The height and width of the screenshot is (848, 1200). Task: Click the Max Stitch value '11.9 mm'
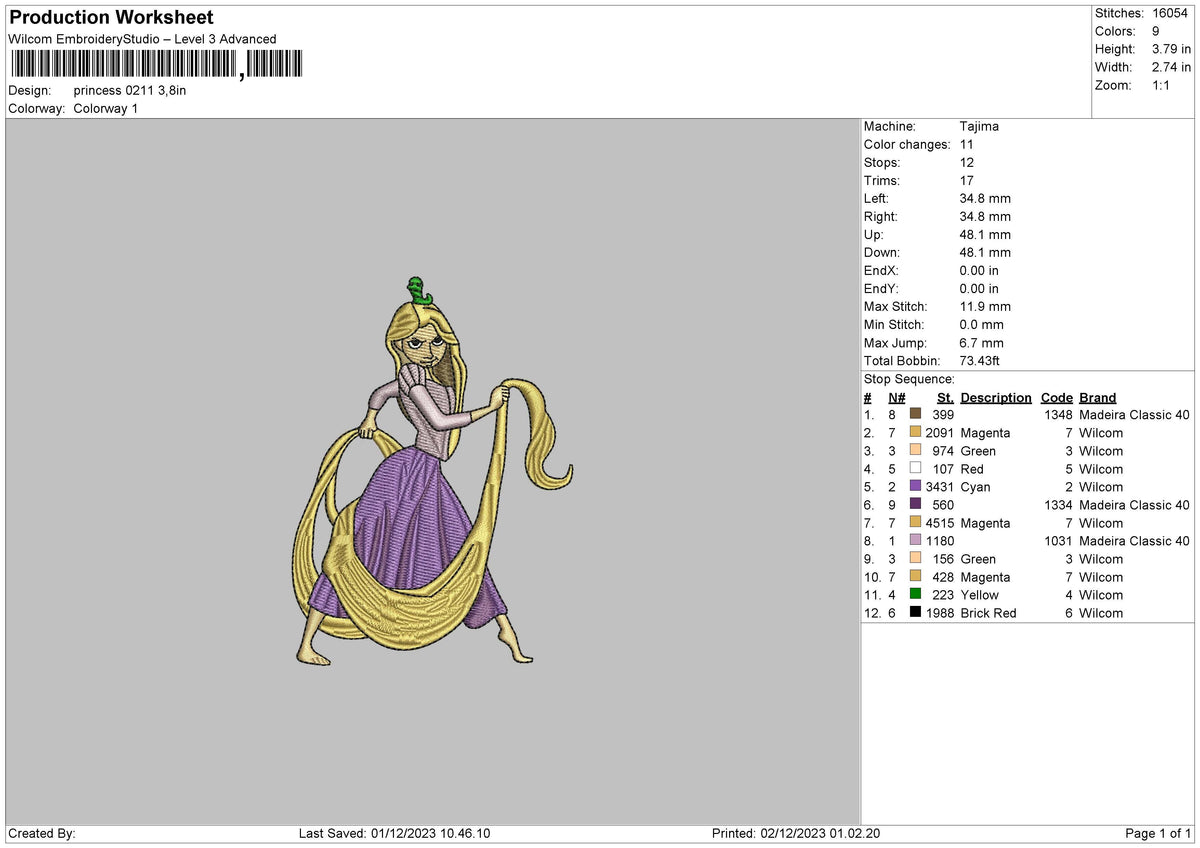(x=985, y=306)
